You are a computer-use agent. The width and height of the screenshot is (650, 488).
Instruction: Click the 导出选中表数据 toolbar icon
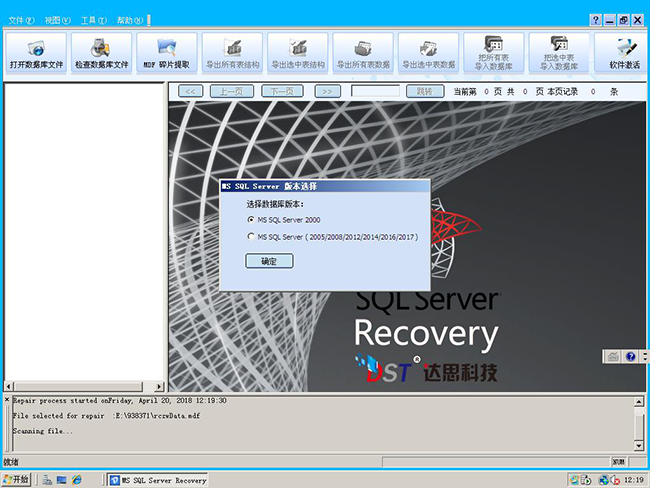pos(429,53)
